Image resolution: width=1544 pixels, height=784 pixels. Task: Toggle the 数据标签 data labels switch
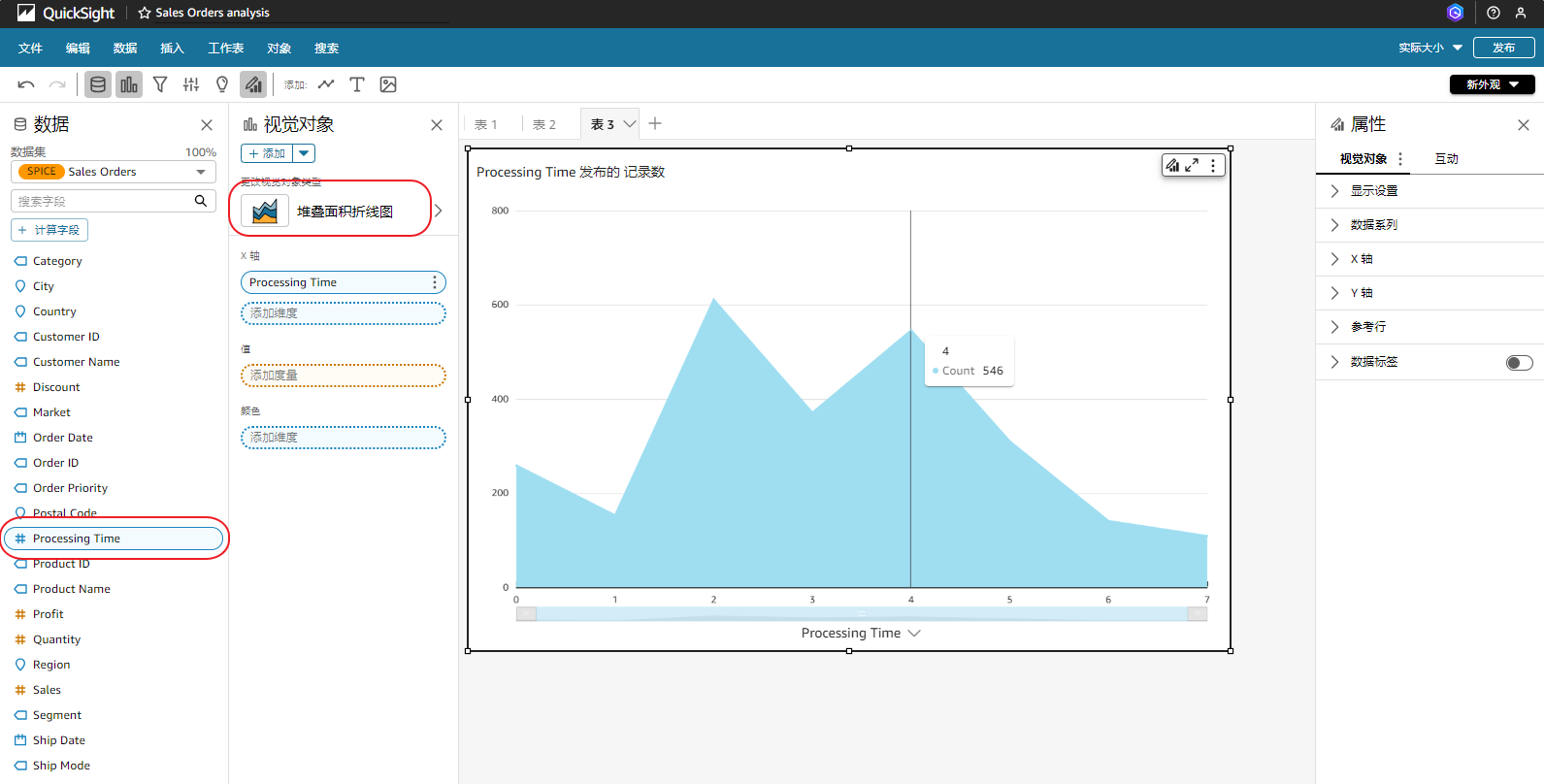tap(1519, 362)
